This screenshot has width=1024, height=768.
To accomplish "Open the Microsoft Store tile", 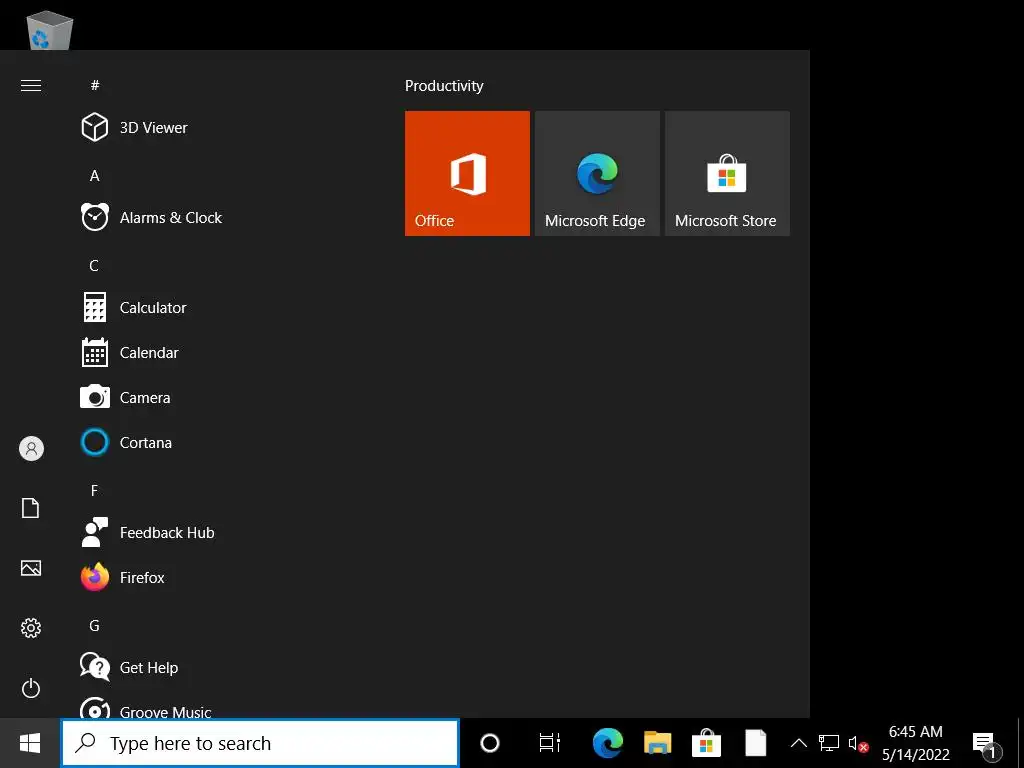I will point(727,173).
